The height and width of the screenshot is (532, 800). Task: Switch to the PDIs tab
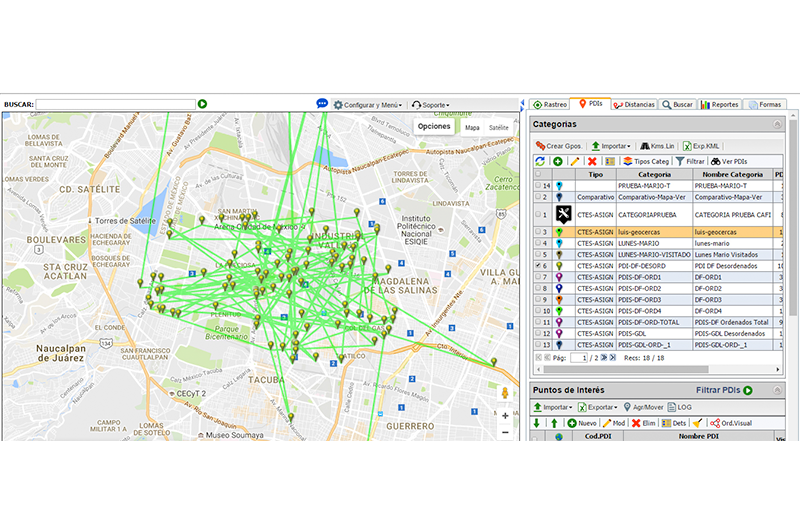(x=590, y=104)
